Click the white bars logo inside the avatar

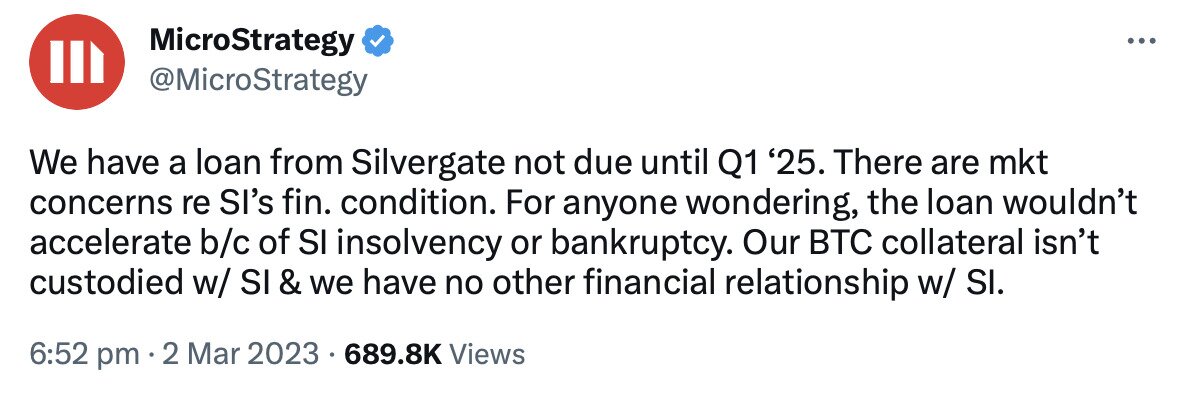[x=76, y=62]
